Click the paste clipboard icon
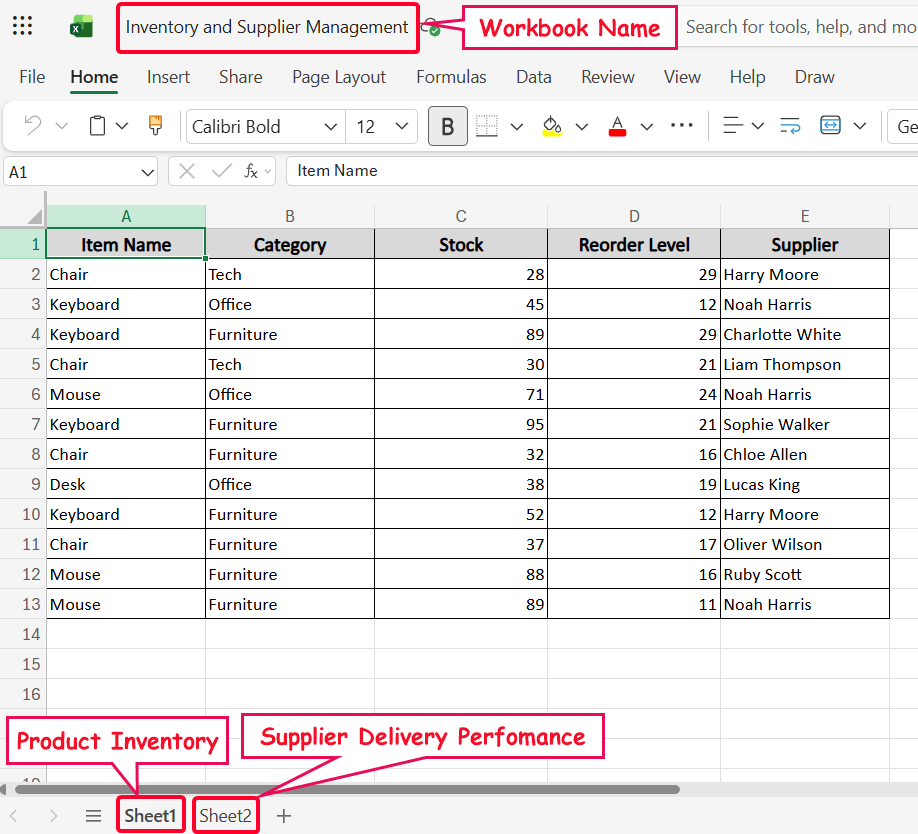This screenshot has width=918, height=834. (97, 126)
